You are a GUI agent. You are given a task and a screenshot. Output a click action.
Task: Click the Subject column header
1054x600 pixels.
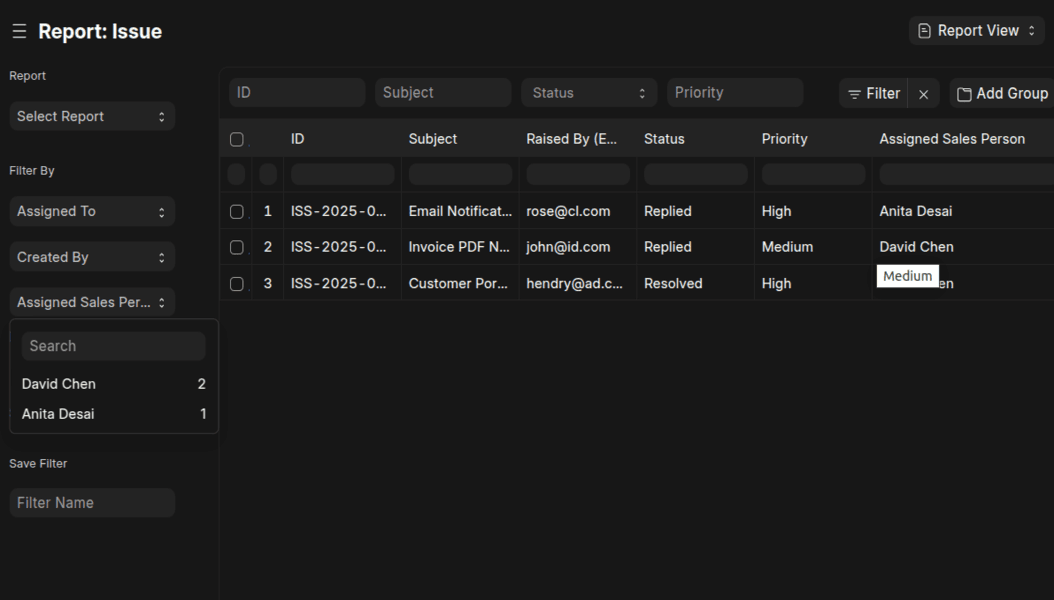pyautogui.click(x=433, y=139)
